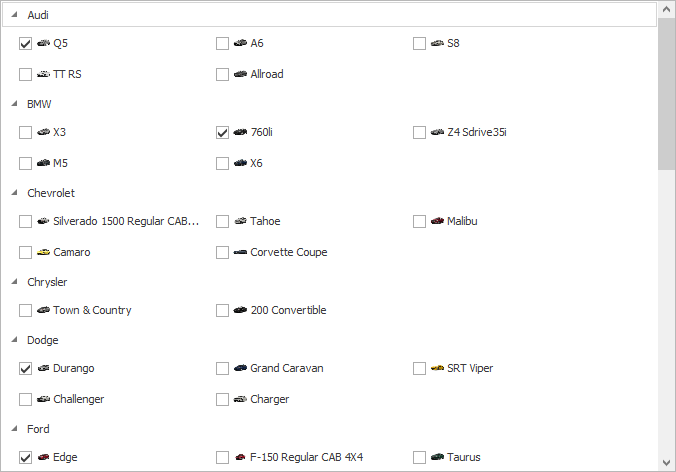This screenshot has height=472, width=676.
Task: Click the vertical scrollbar thumb
Action: tap(666, 95)
